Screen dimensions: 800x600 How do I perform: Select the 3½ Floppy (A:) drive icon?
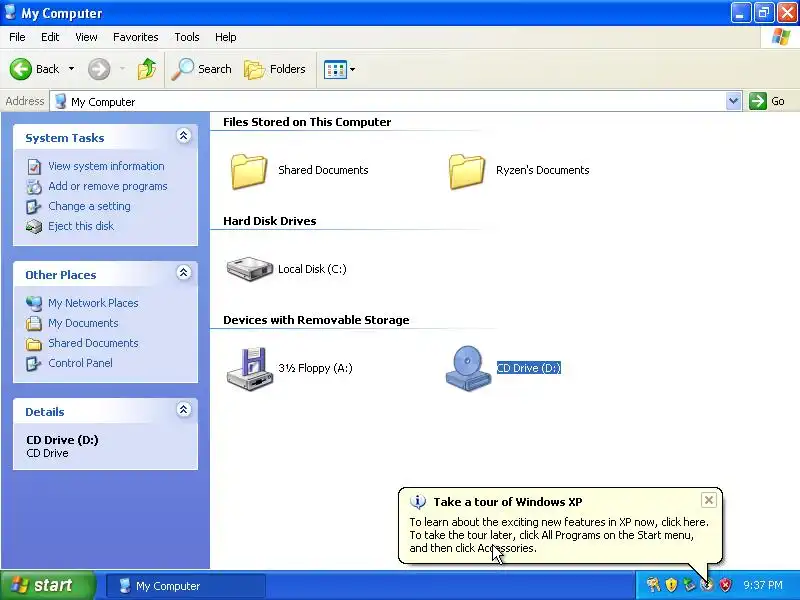coord(249,369)
